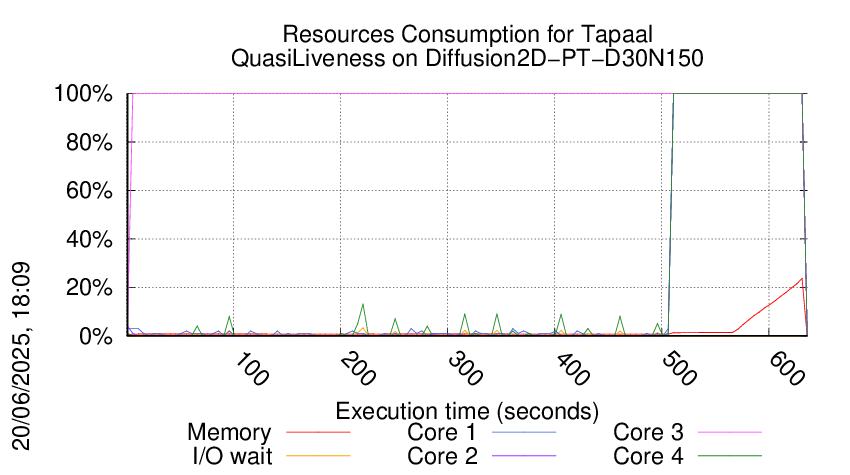Click the date stamp '20/06/2025, 18:09'

tap(22, 356)
